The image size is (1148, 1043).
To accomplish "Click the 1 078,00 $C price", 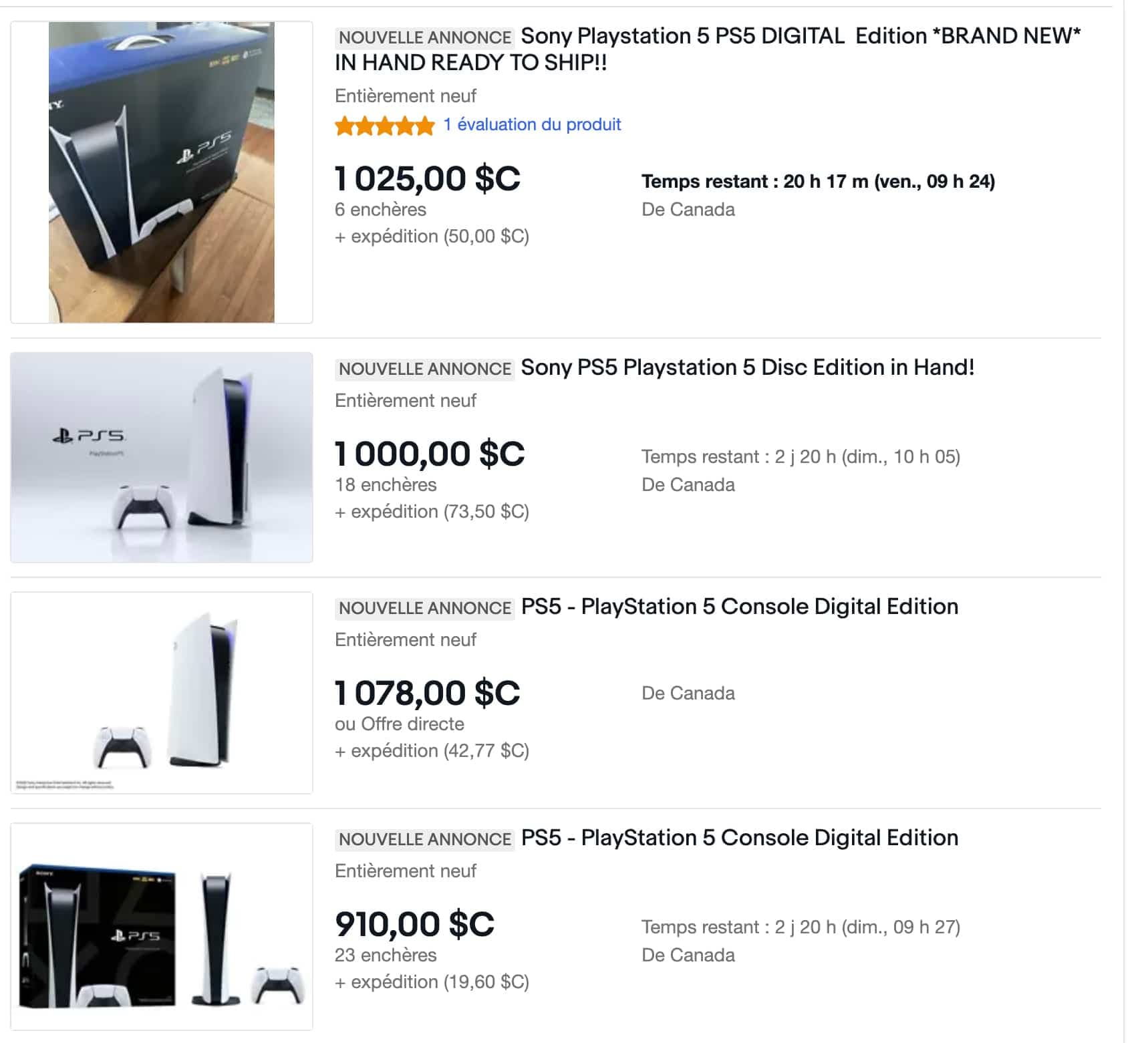I will tap(427, 694).
